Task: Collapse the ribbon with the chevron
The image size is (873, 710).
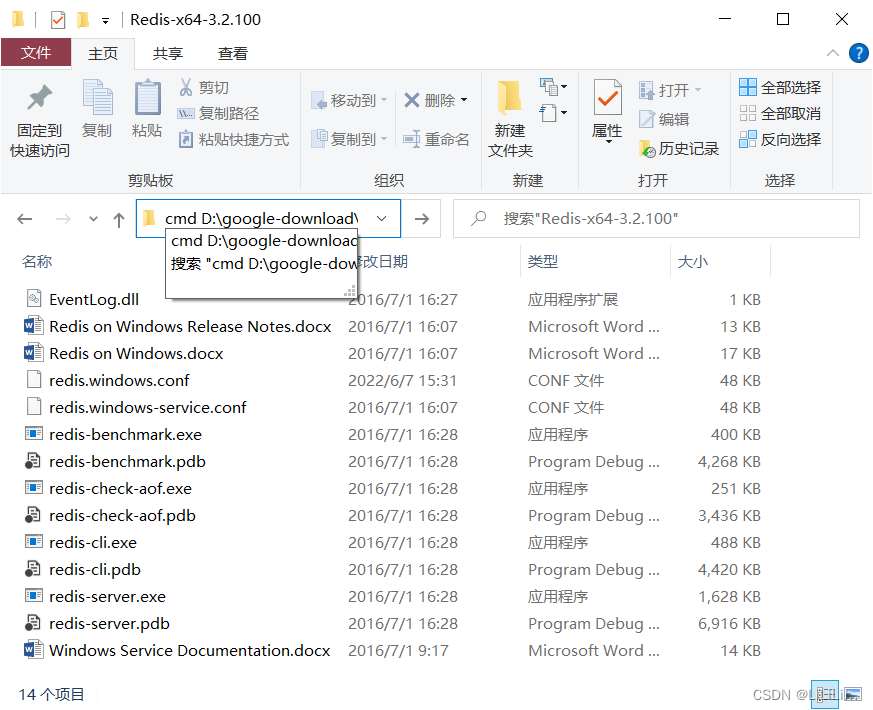Action: click(832, 53)
